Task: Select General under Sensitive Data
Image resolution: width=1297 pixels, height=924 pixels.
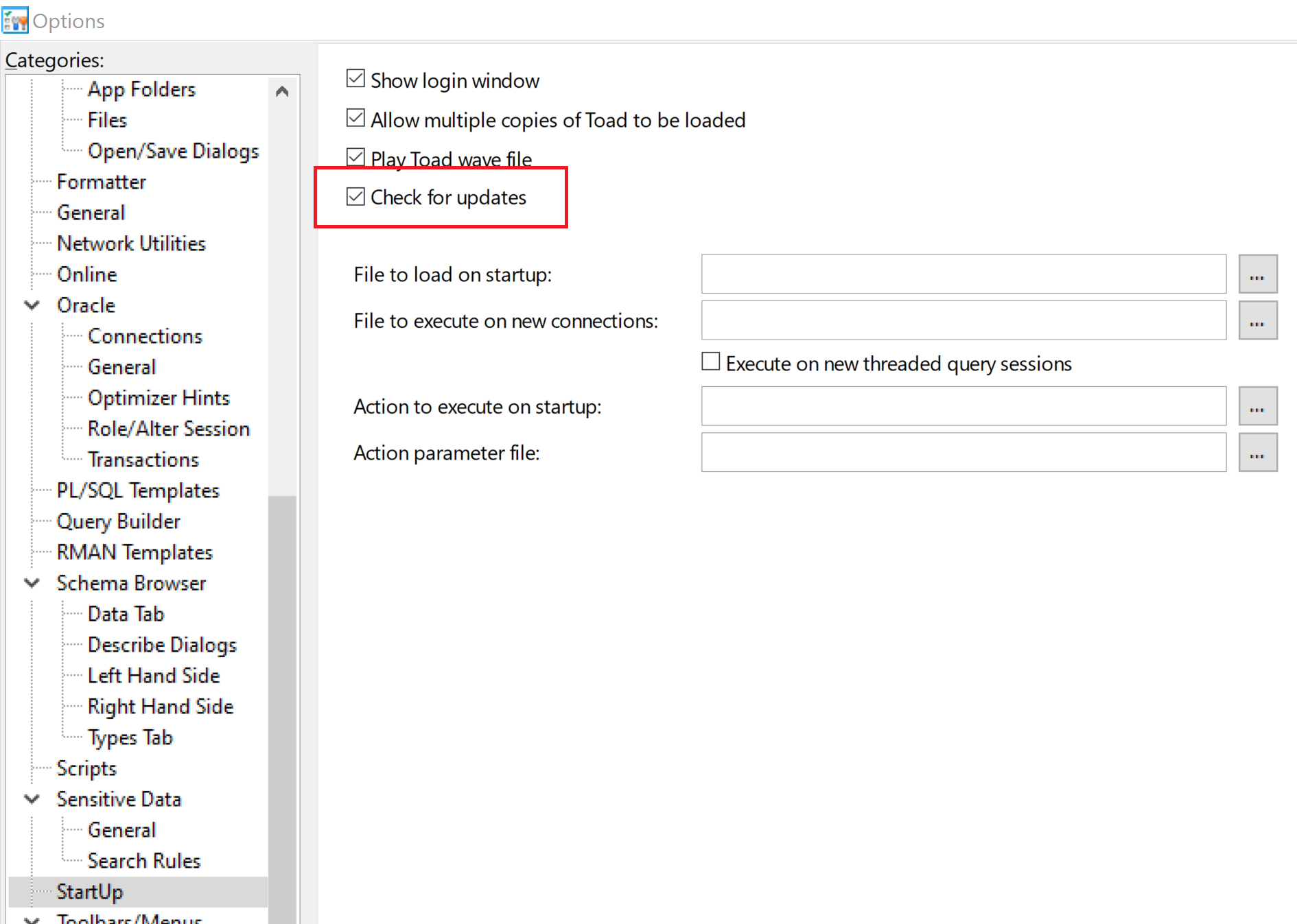Action: coord(121,830)
